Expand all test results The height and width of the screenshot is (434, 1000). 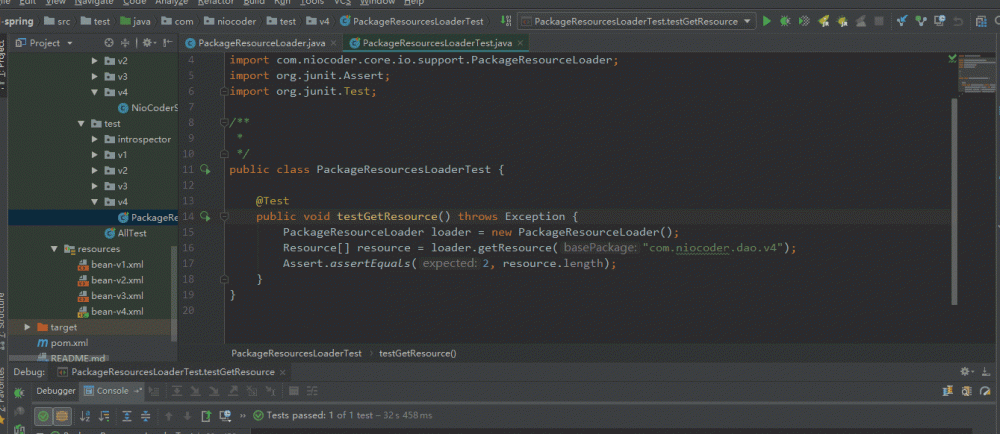pos(127,416)
